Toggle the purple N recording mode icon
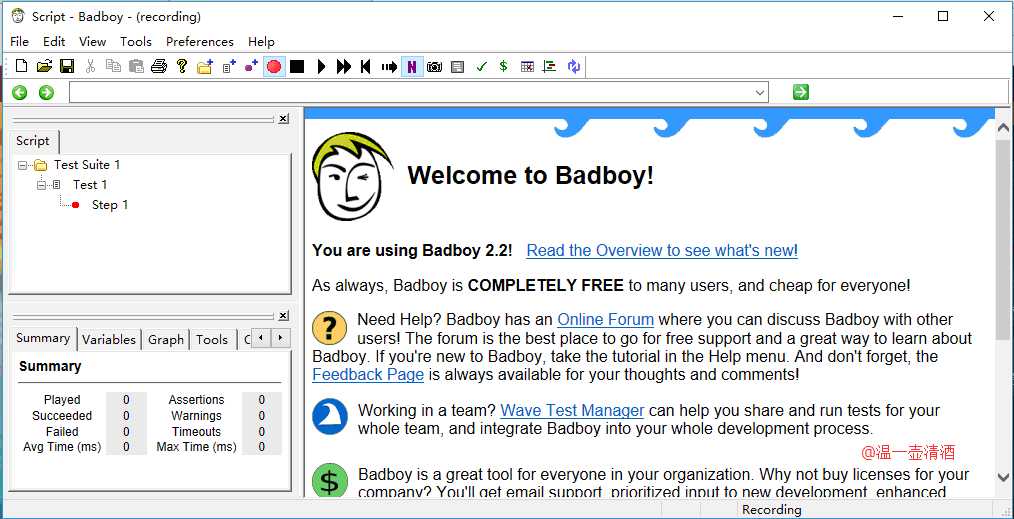 pyautogui.click(x=412, y=66)
